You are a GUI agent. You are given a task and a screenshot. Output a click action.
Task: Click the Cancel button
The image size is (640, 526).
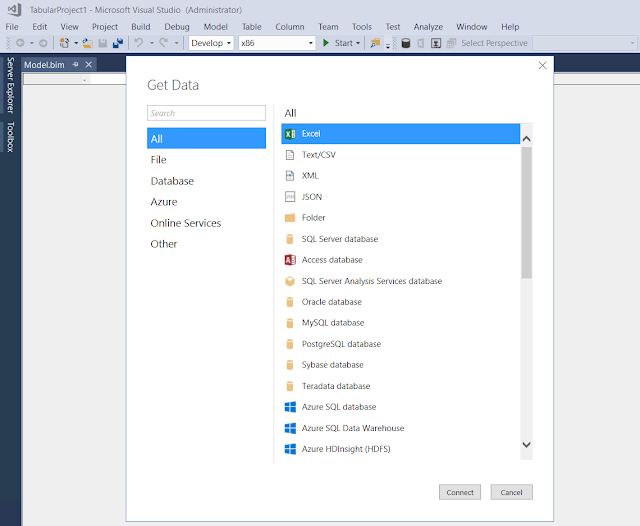tap(511, 492)
